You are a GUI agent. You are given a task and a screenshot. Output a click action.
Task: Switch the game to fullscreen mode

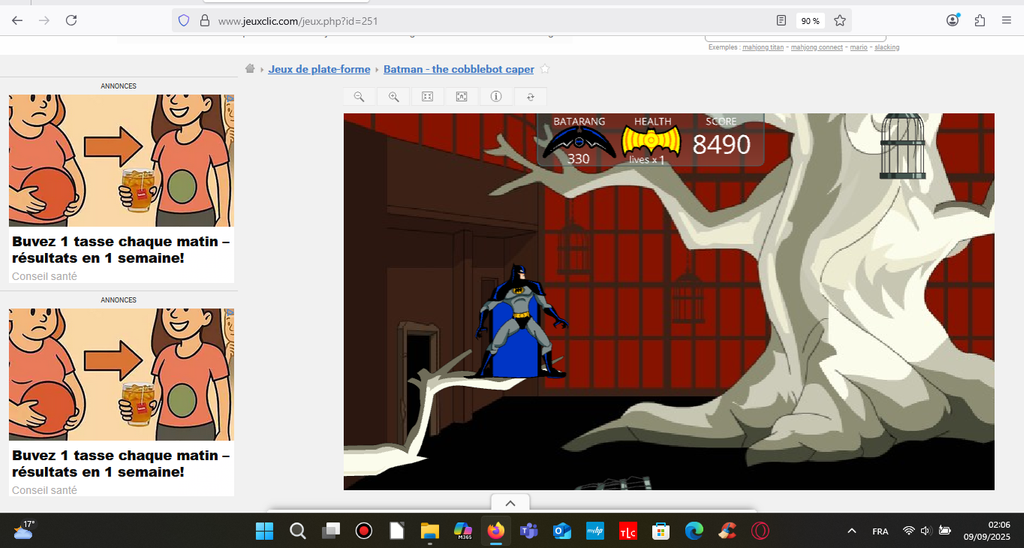(x=462, y=97)
